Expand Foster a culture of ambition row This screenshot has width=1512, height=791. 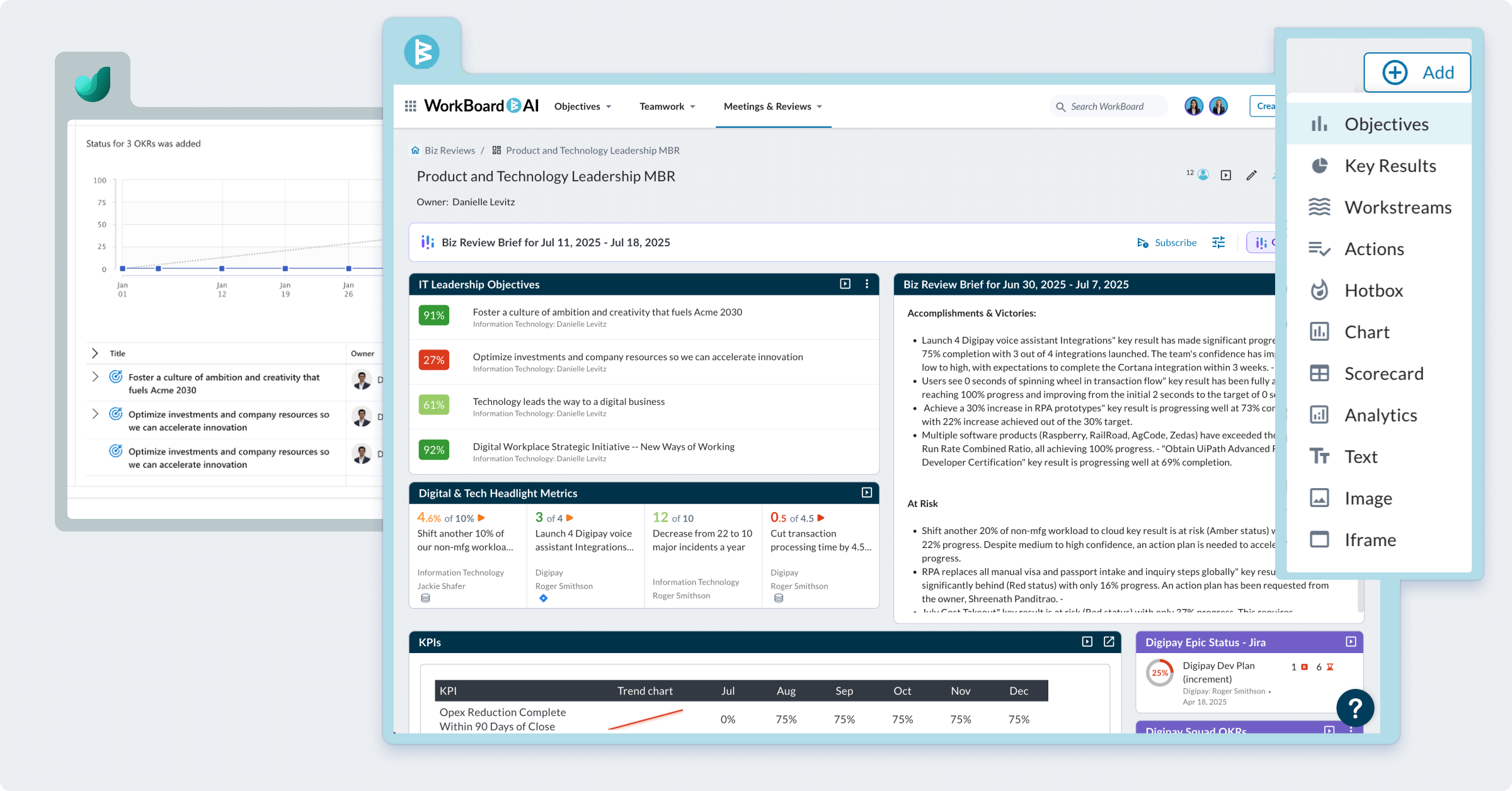[x=95, y=377]
